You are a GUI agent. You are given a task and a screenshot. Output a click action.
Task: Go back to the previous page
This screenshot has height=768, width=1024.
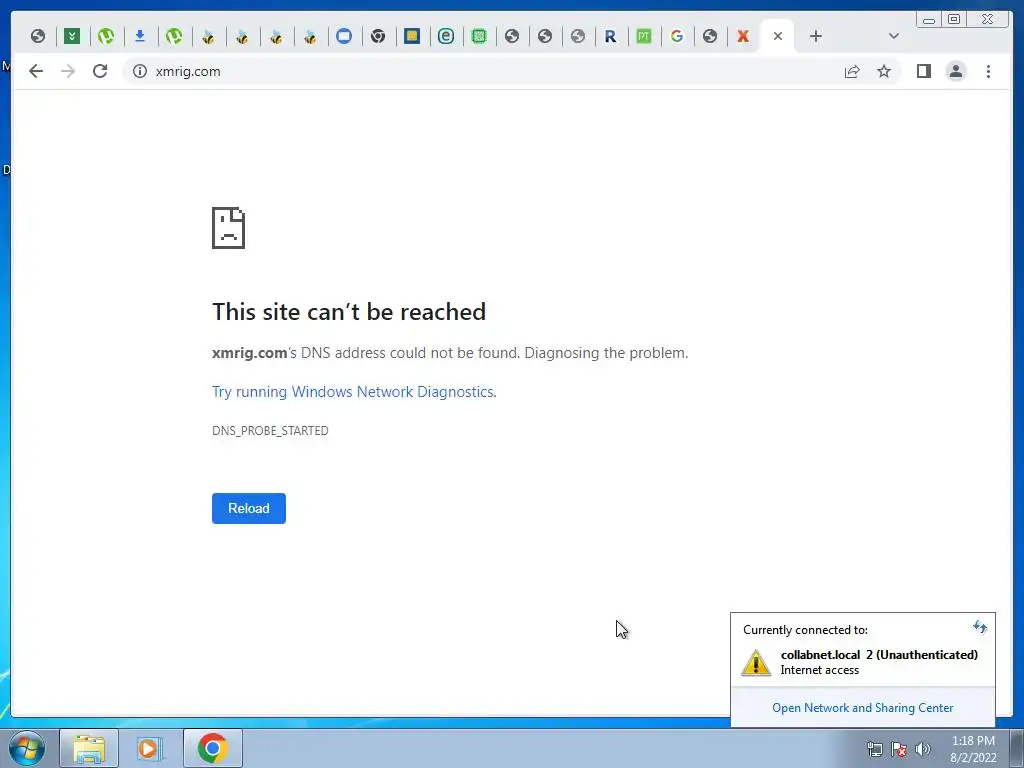pos(36,71)
